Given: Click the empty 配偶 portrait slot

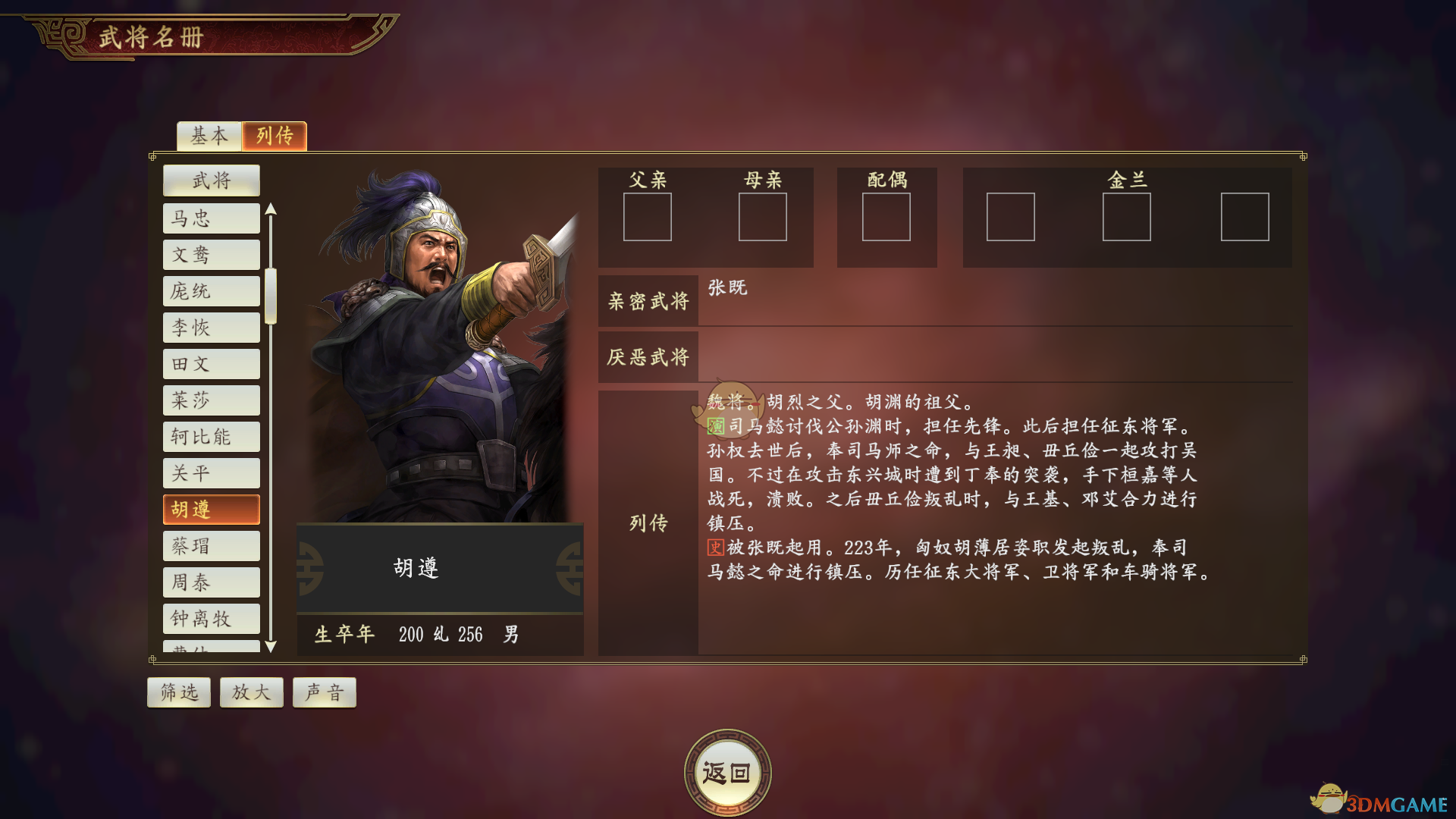Looking at the screenshot, I should pyautogui.click(x=886, y=217).
